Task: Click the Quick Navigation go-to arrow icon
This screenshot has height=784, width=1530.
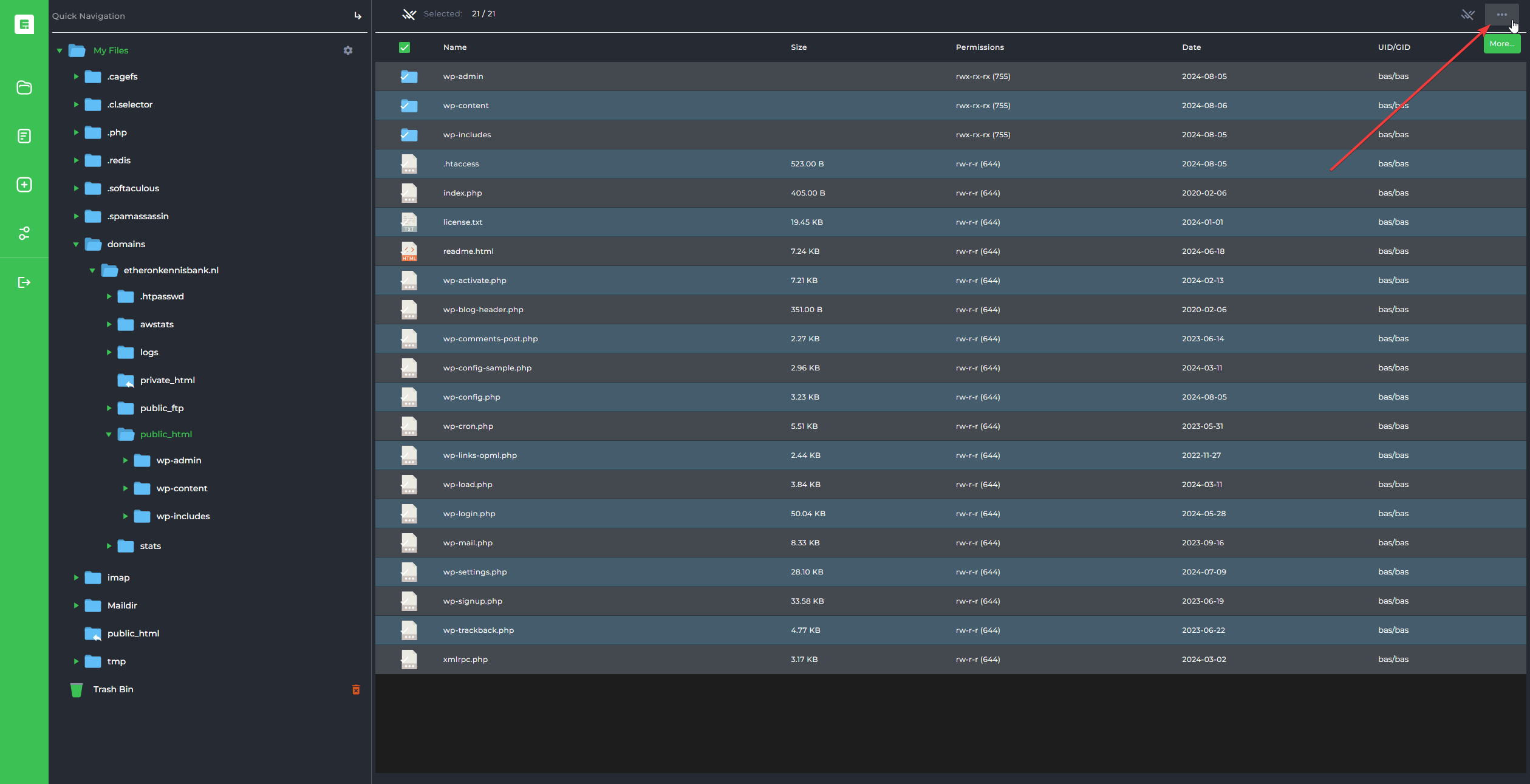Action: (358, 16)
